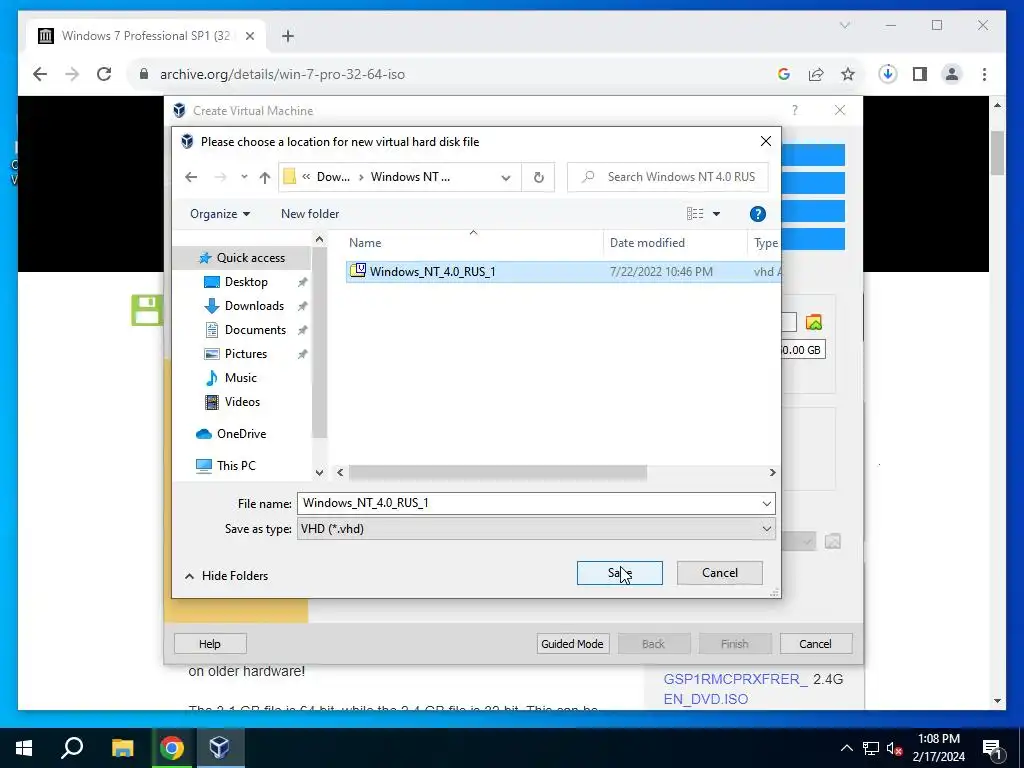Switch to Guided Mode in the wizard

pos(572,644)
